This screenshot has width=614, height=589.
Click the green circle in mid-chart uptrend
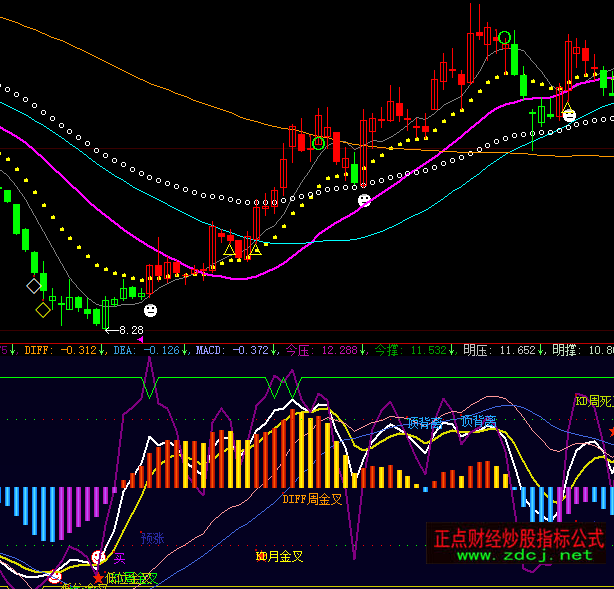pyautogui.click(x=318, y=143)
